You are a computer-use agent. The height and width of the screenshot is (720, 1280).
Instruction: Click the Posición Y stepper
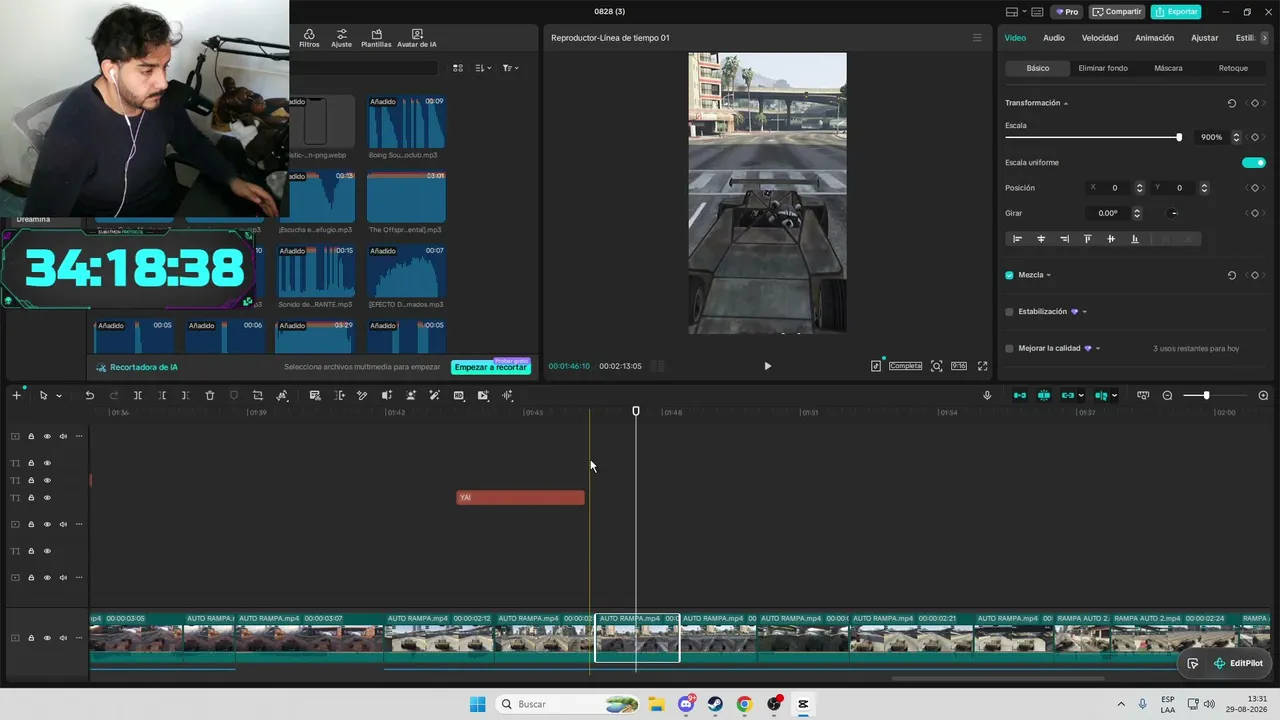click(x=1204, y=188)
